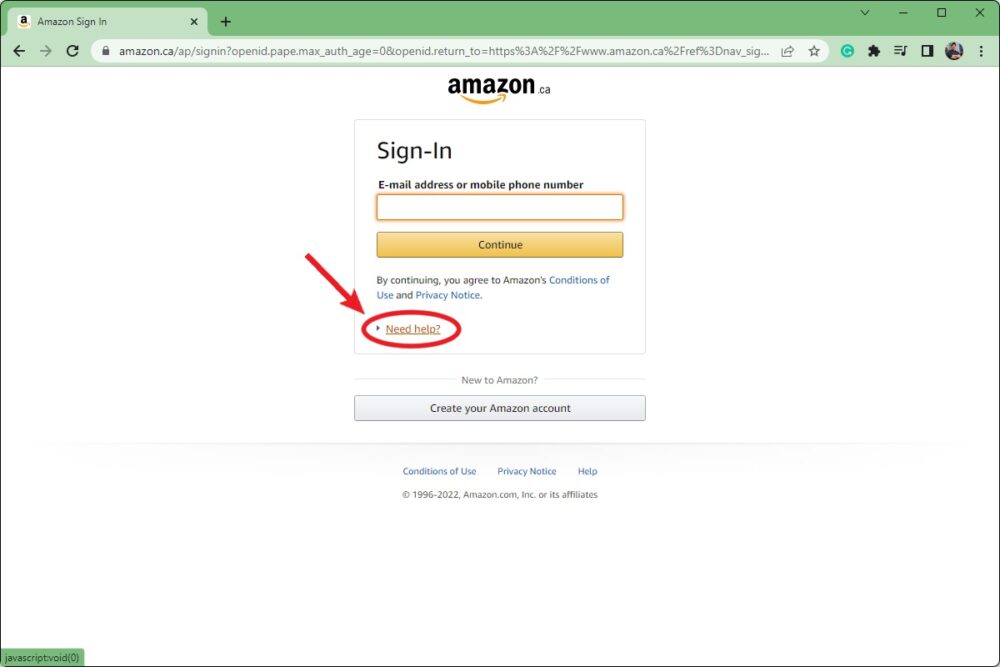
Task: Open the share page icon in address bar
Action: [x=788, y=51]
